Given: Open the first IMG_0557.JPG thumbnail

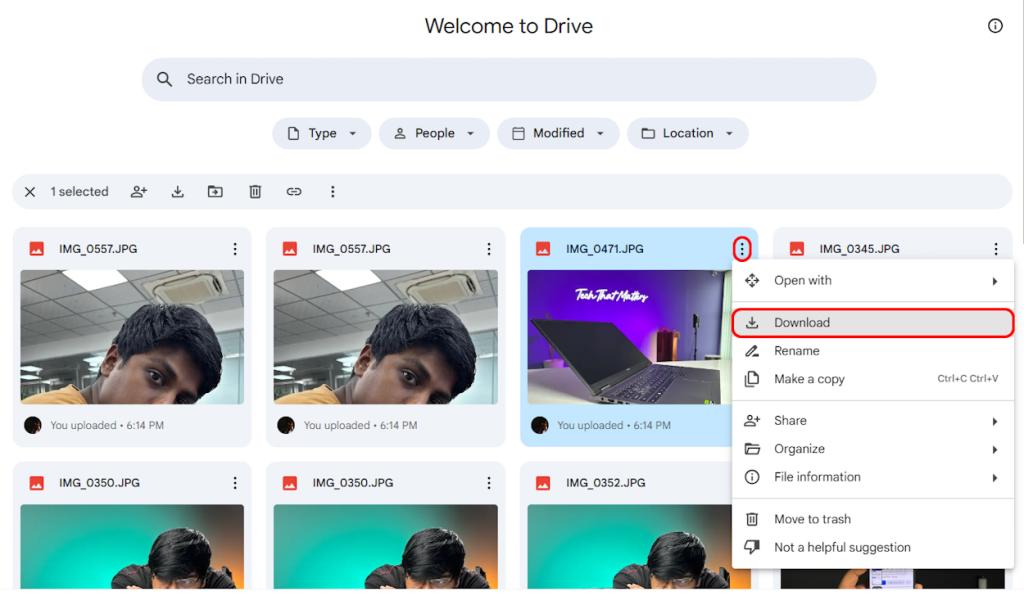Looking at the screenshot, I should [x=132, y=337].
